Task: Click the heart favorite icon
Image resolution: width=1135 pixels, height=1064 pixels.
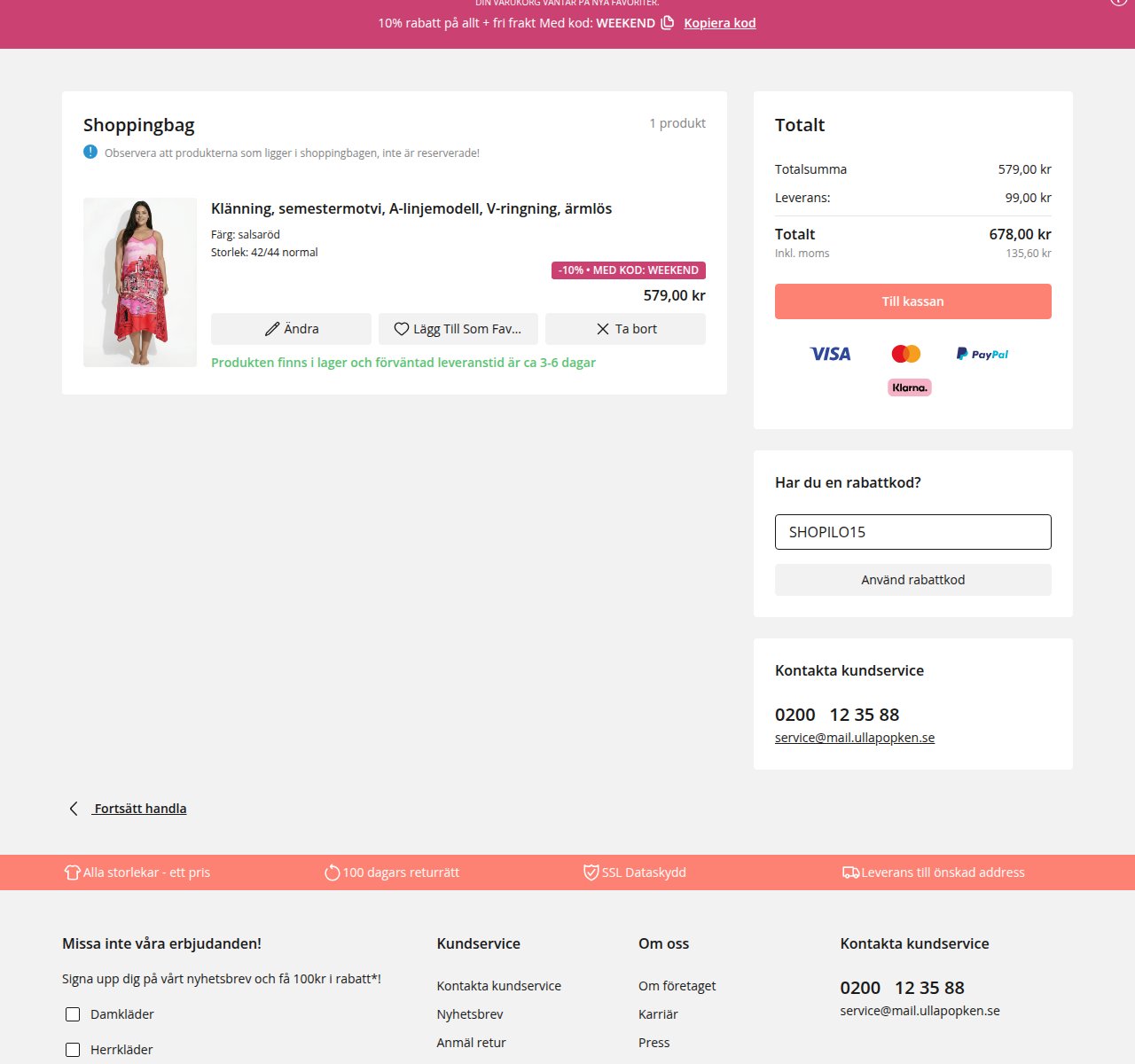Action: point(402,329)
